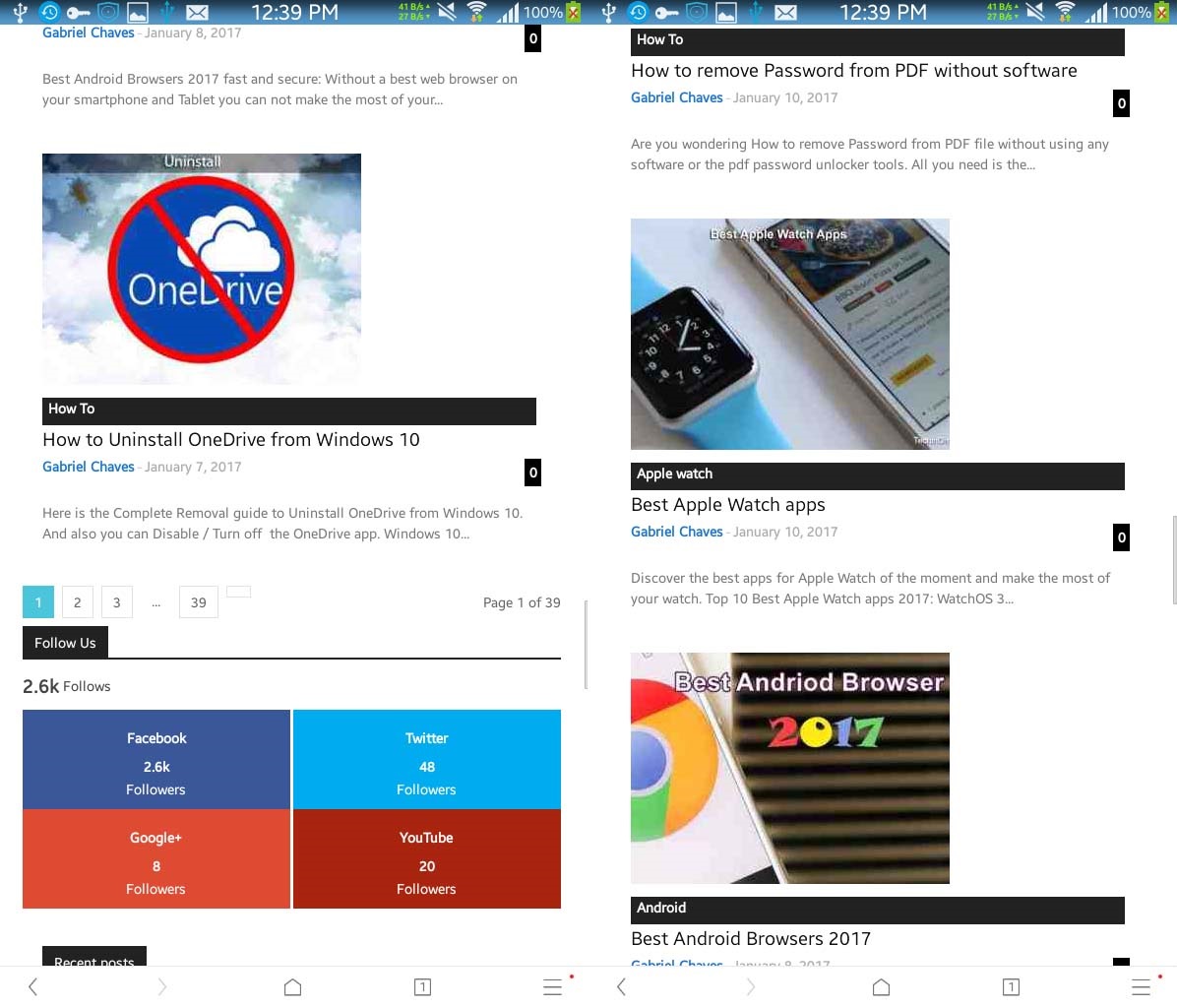1177x1008 pixels.
Task: Tap the home icon in right browser bar
Action: (881, 986)
